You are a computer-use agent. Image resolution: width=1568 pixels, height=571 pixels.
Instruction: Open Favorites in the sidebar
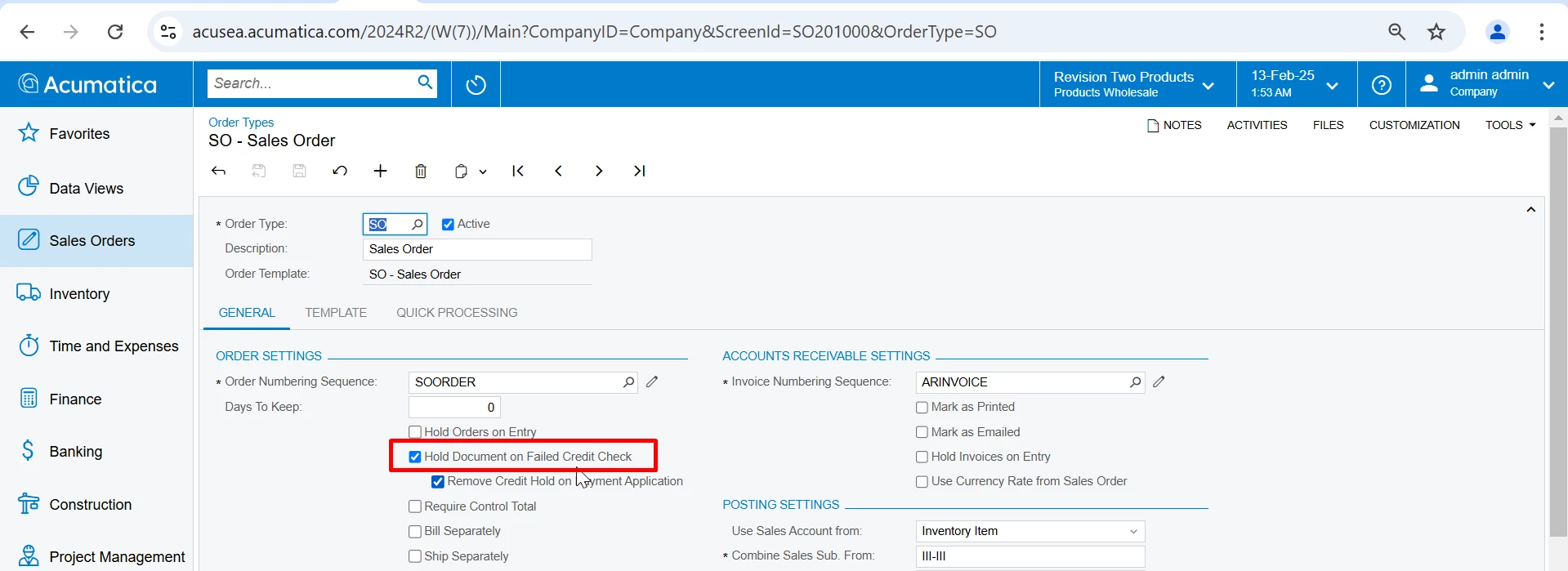tap(96, 134)
